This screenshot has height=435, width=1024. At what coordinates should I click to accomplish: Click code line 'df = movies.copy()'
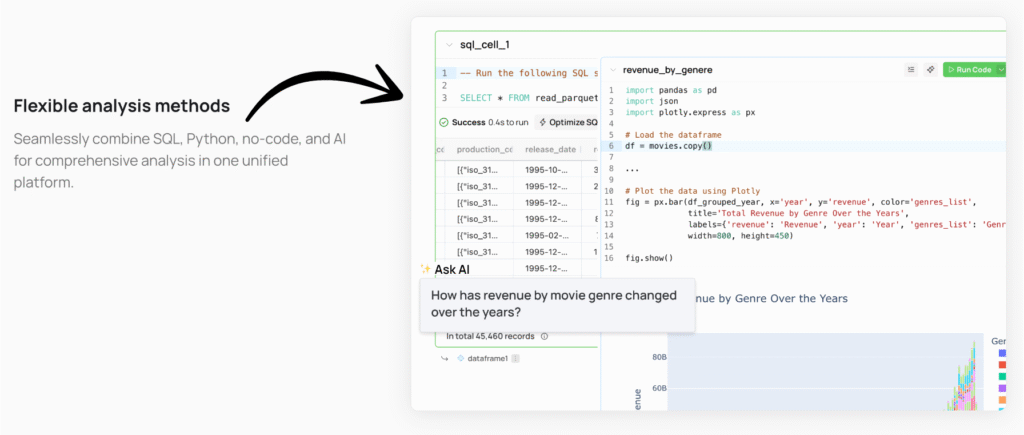tap(669, 146)
